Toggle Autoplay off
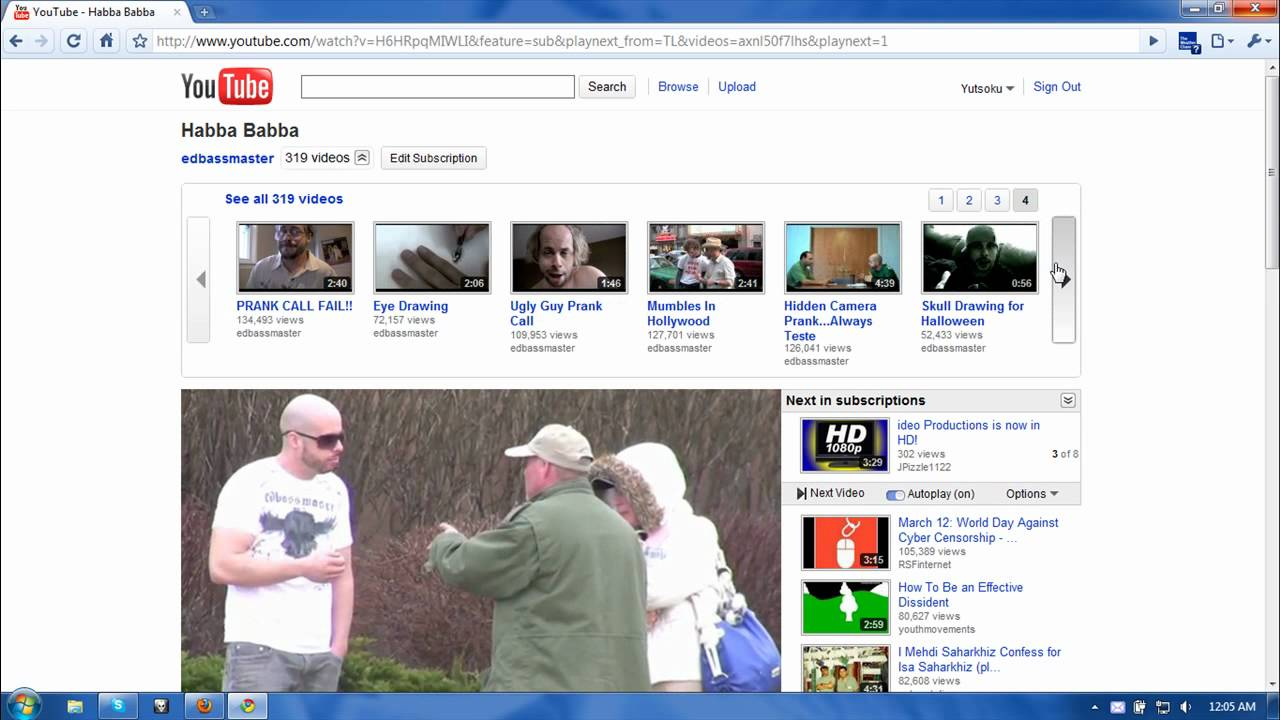Viewport: 1280px width, 720px height. pyautogui.click(x=895, y=493)
